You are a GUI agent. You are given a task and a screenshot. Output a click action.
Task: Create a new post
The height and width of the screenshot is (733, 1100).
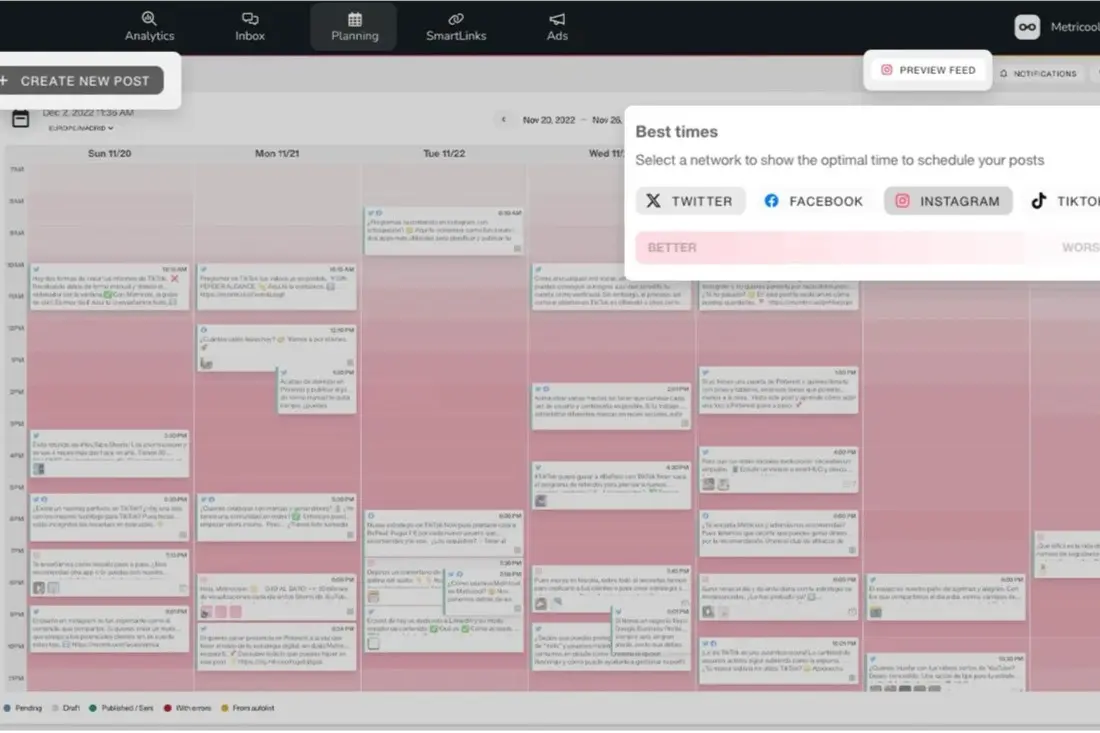point(82,81)
